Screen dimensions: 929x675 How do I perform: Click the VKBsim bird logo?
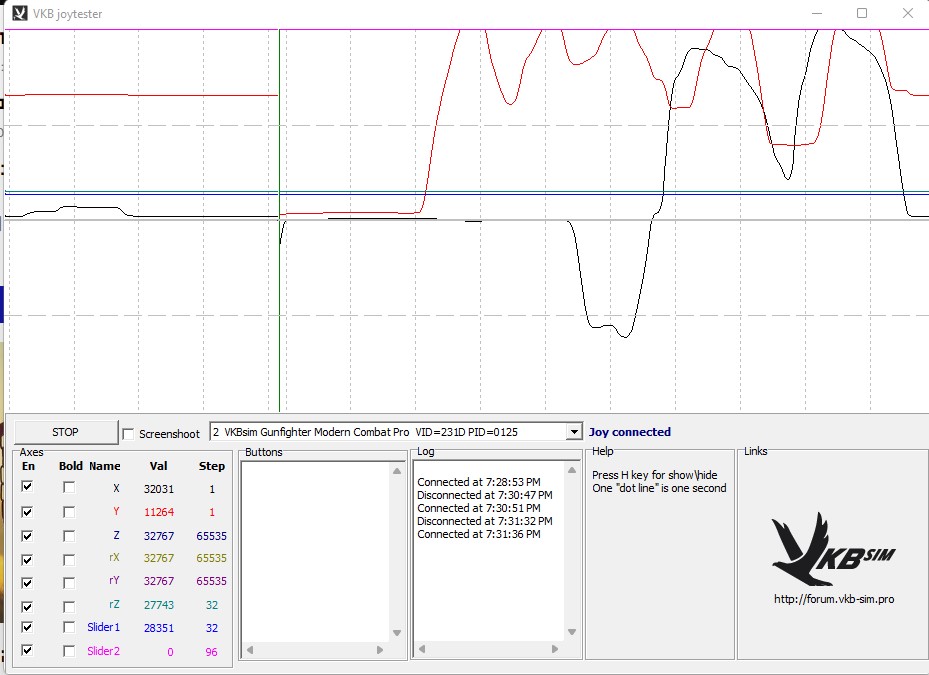[x=832, y=549]
